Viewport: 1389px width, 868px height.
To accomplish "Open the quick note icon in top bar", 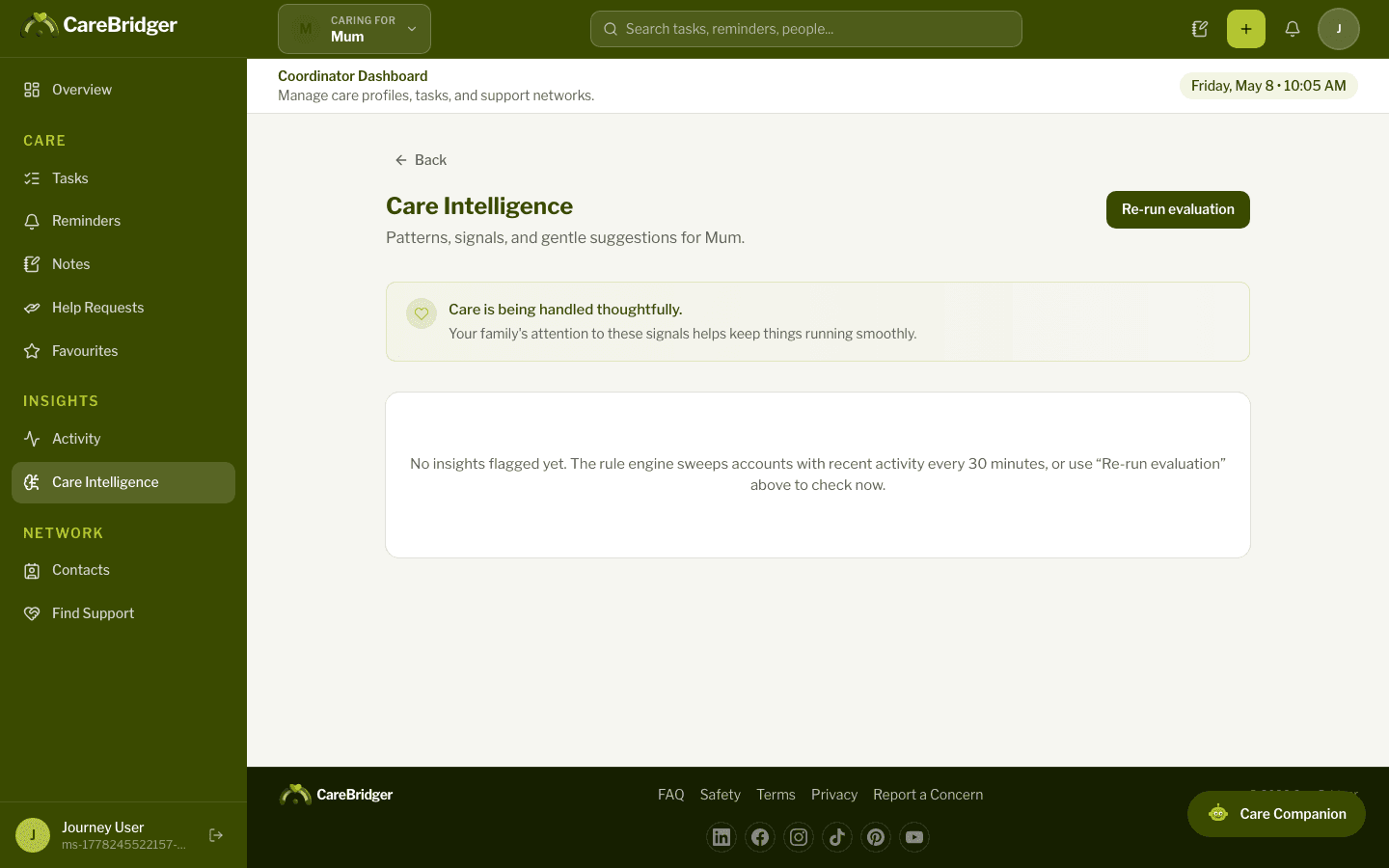I will pos(1200,29).
